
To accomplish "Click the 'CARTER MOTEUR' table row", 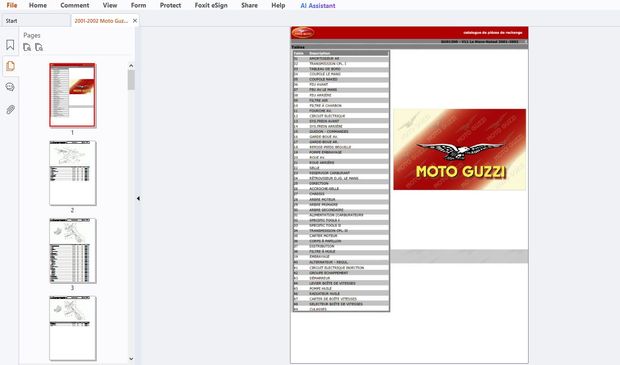I will click(341, 236).
